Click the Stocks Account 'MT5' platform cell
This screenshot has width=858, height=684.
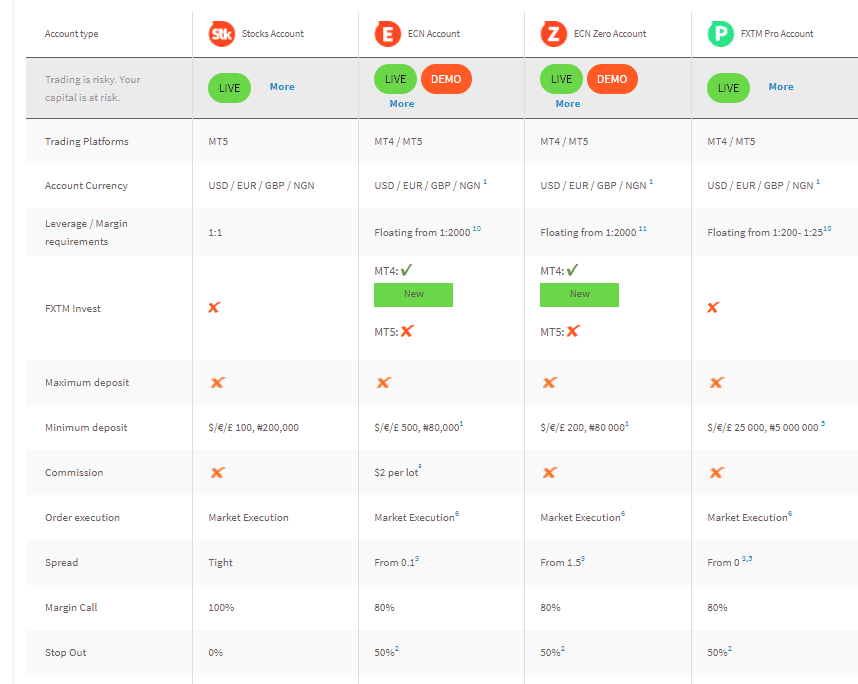(x=218, y=141)
